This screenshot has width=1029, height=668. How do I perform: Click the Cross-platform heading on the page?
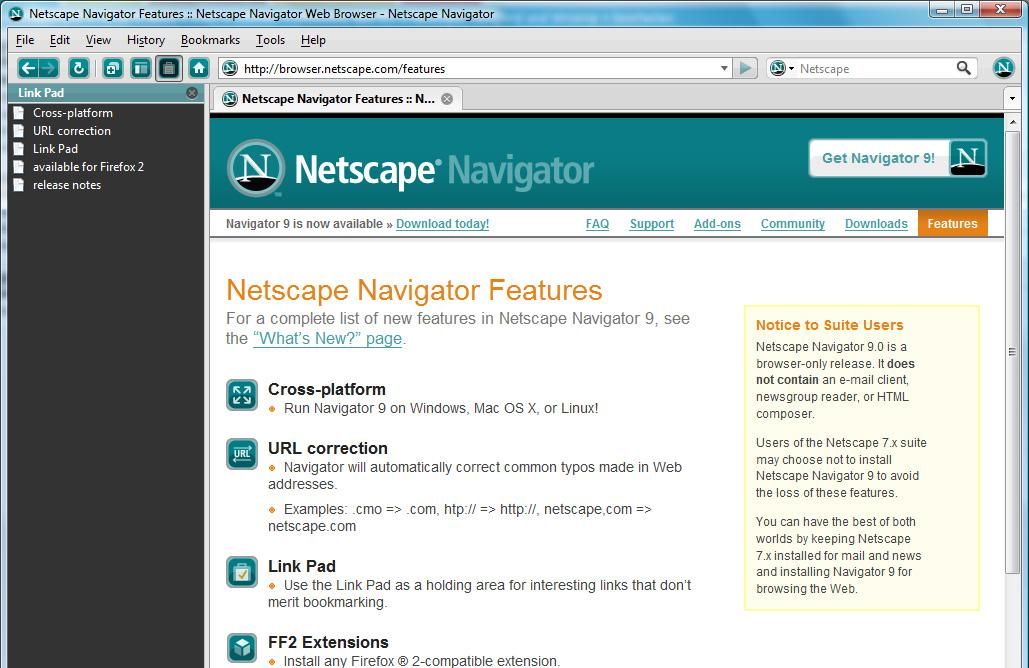327,389
